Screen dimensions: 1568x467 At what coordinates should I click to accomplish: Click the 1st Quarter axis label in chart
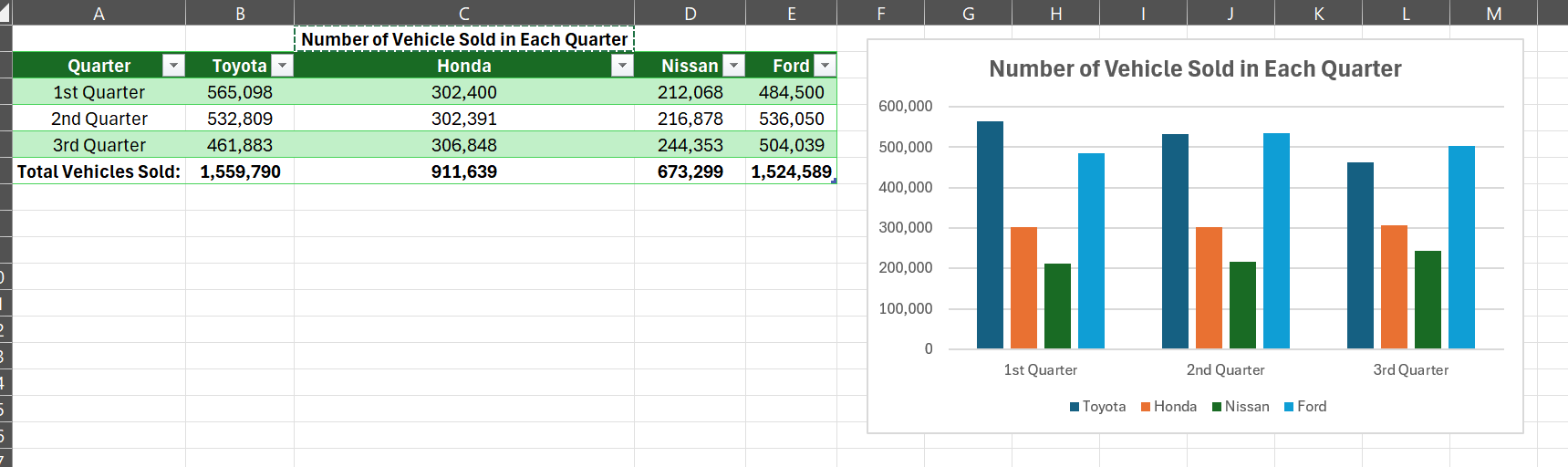tap(1041, 370)
